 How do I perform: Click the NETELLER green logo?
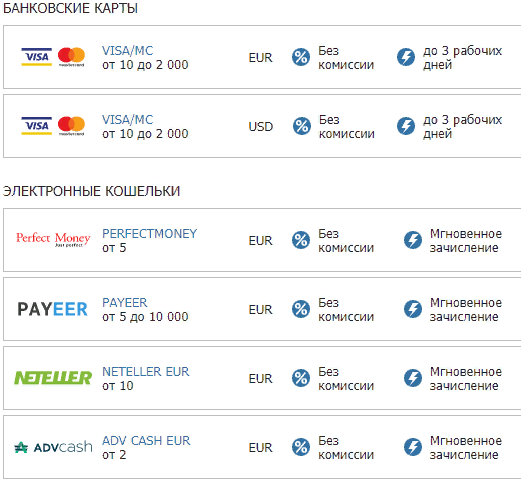coord(53,378)
